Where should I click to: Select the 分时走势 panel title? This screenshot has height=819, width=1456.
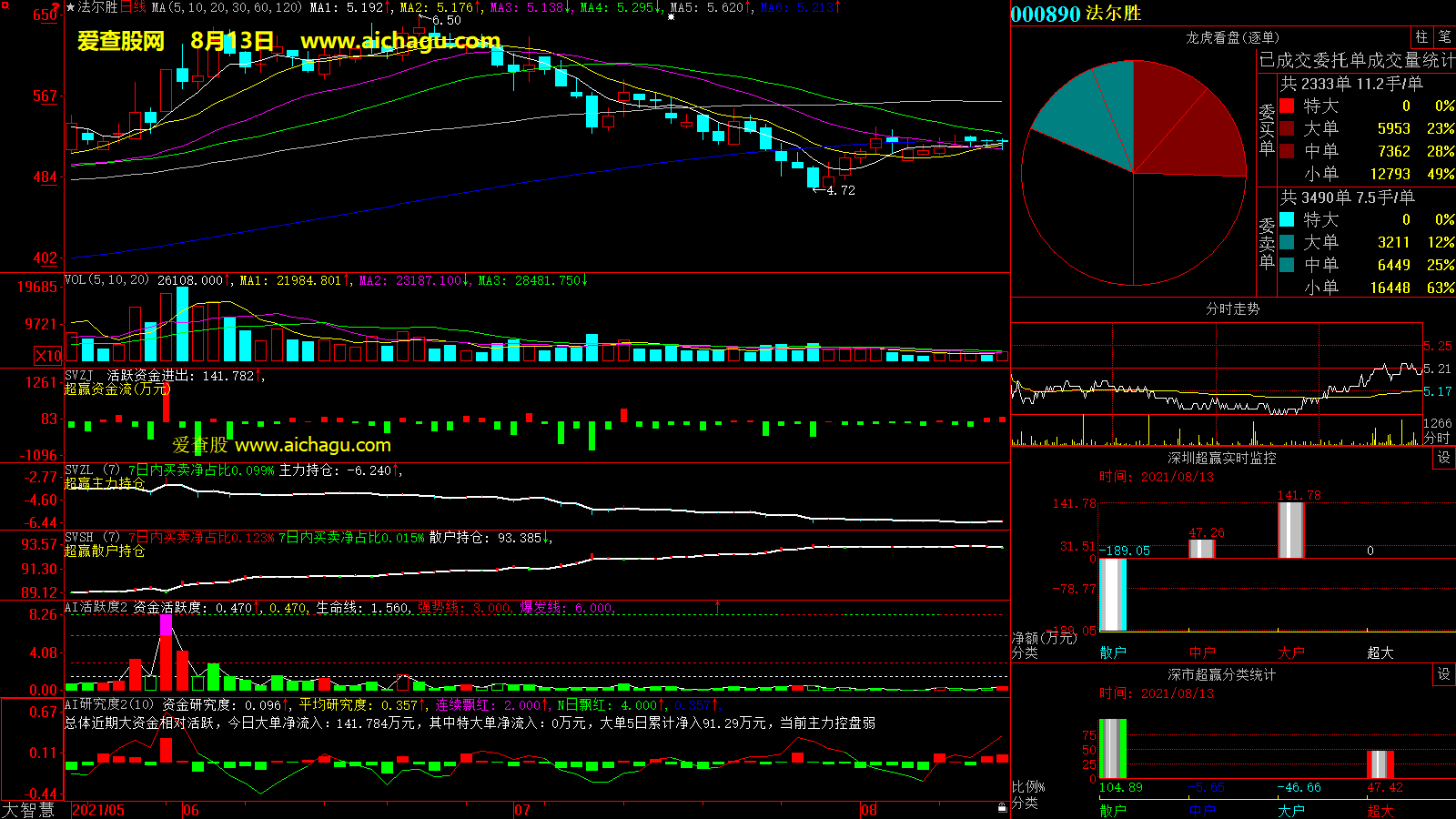point(1232,309)
